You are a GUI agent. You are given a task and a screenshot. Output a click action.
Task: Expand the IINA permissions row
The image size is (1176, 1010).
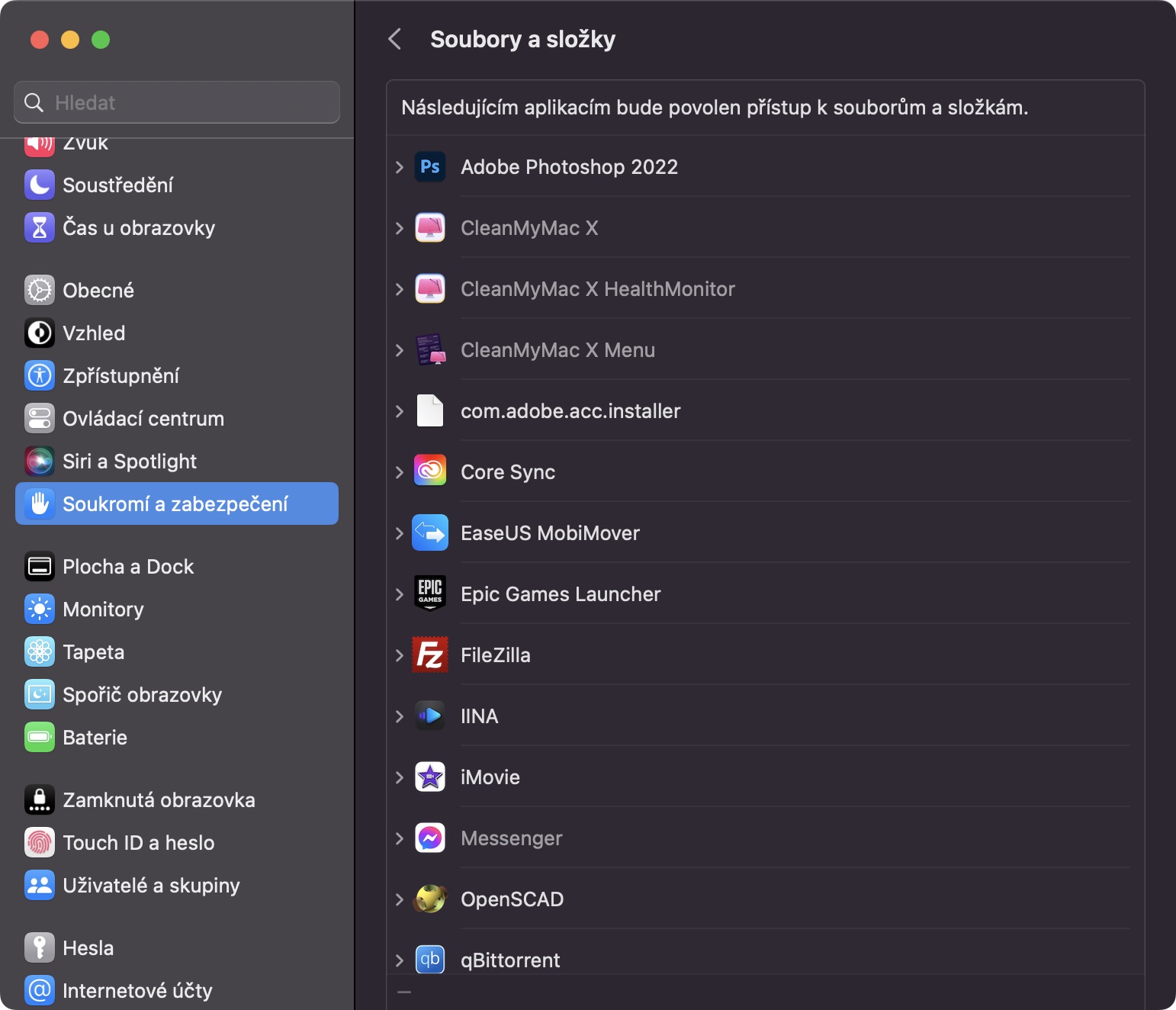400,716
